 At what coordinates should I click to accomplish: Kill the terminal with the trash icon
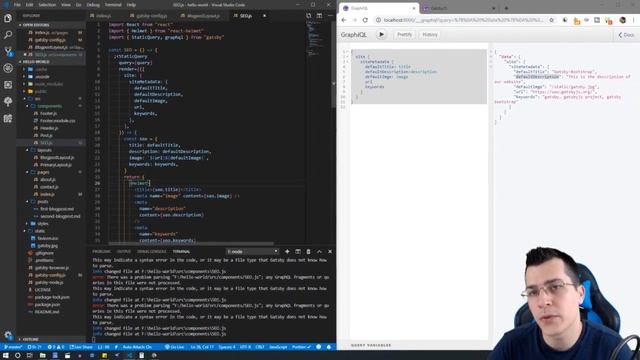click(309, 251)
